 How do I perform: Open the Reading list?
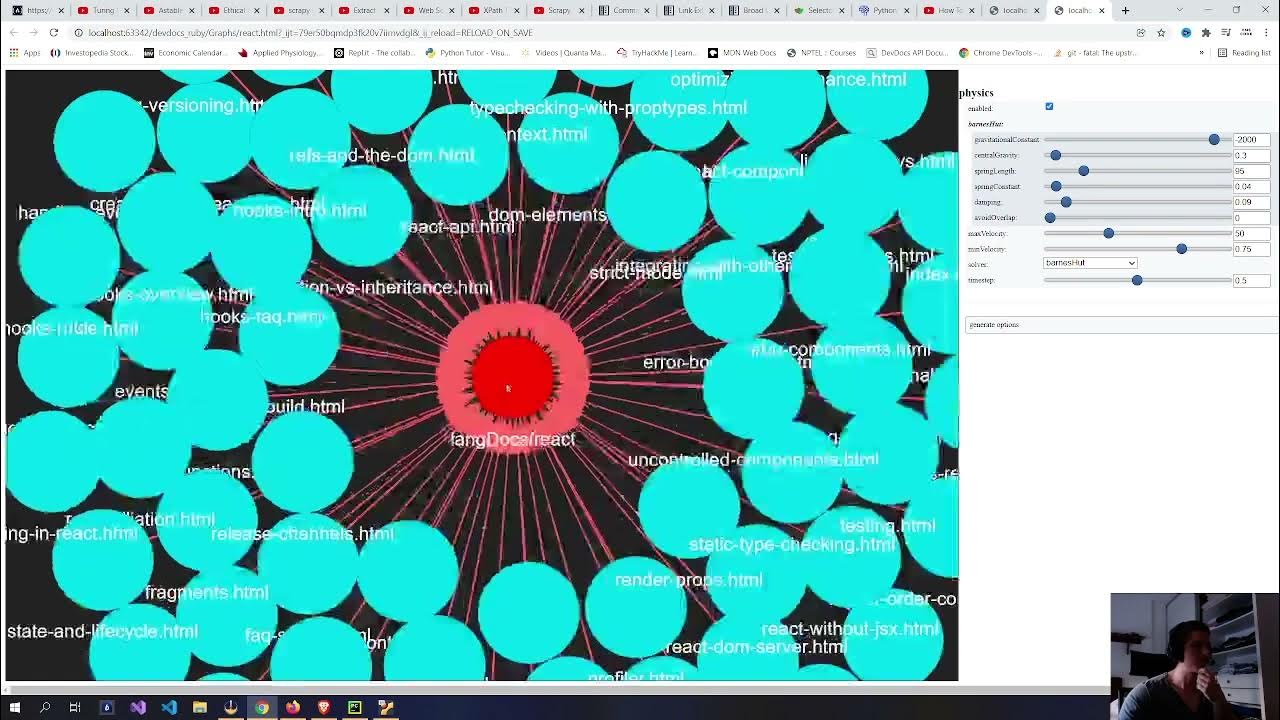[x=1244, y=52]
